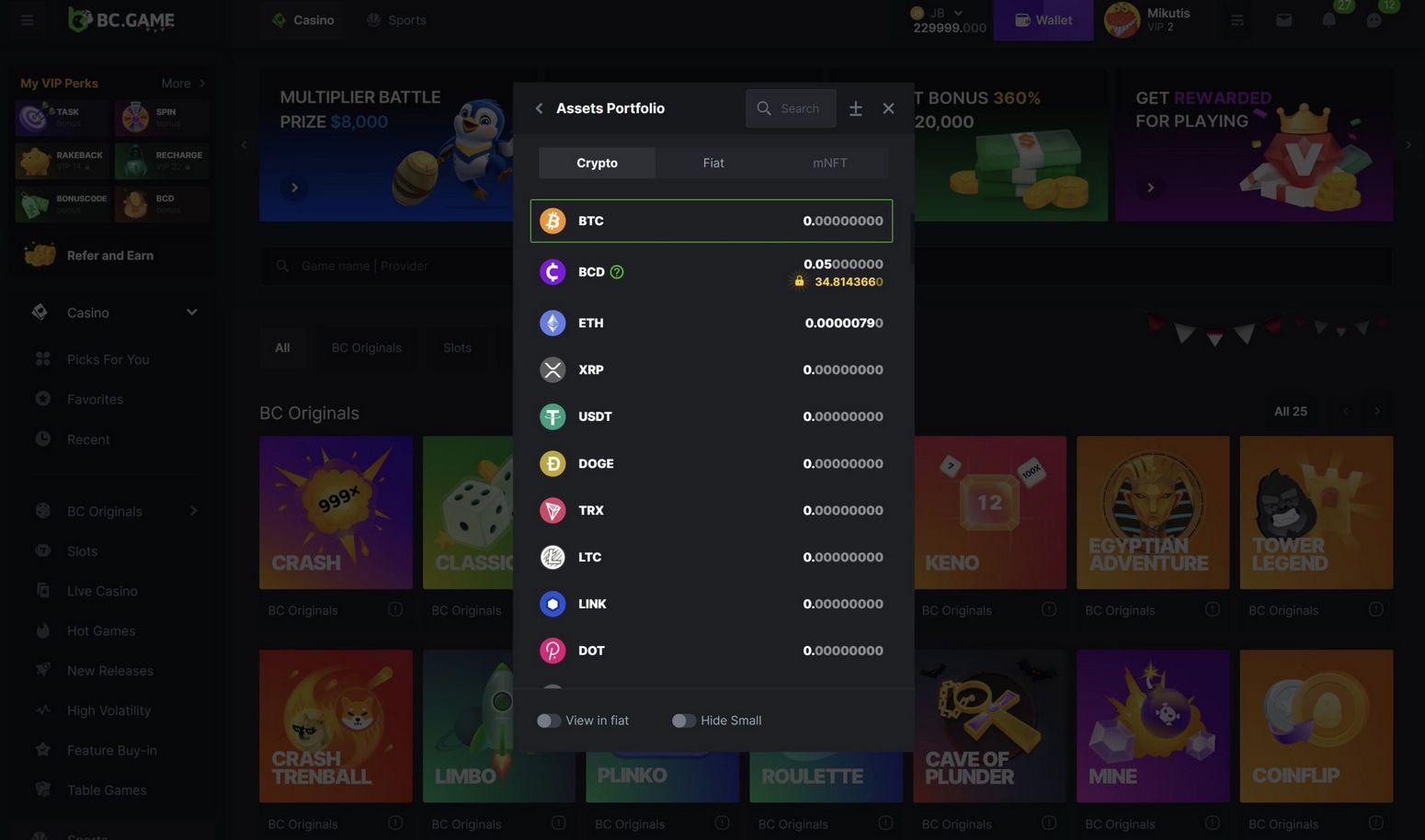Go back from Assets Portfolio panel
The width and height of the screenshot is (1425, 840).
coord(539,108)
